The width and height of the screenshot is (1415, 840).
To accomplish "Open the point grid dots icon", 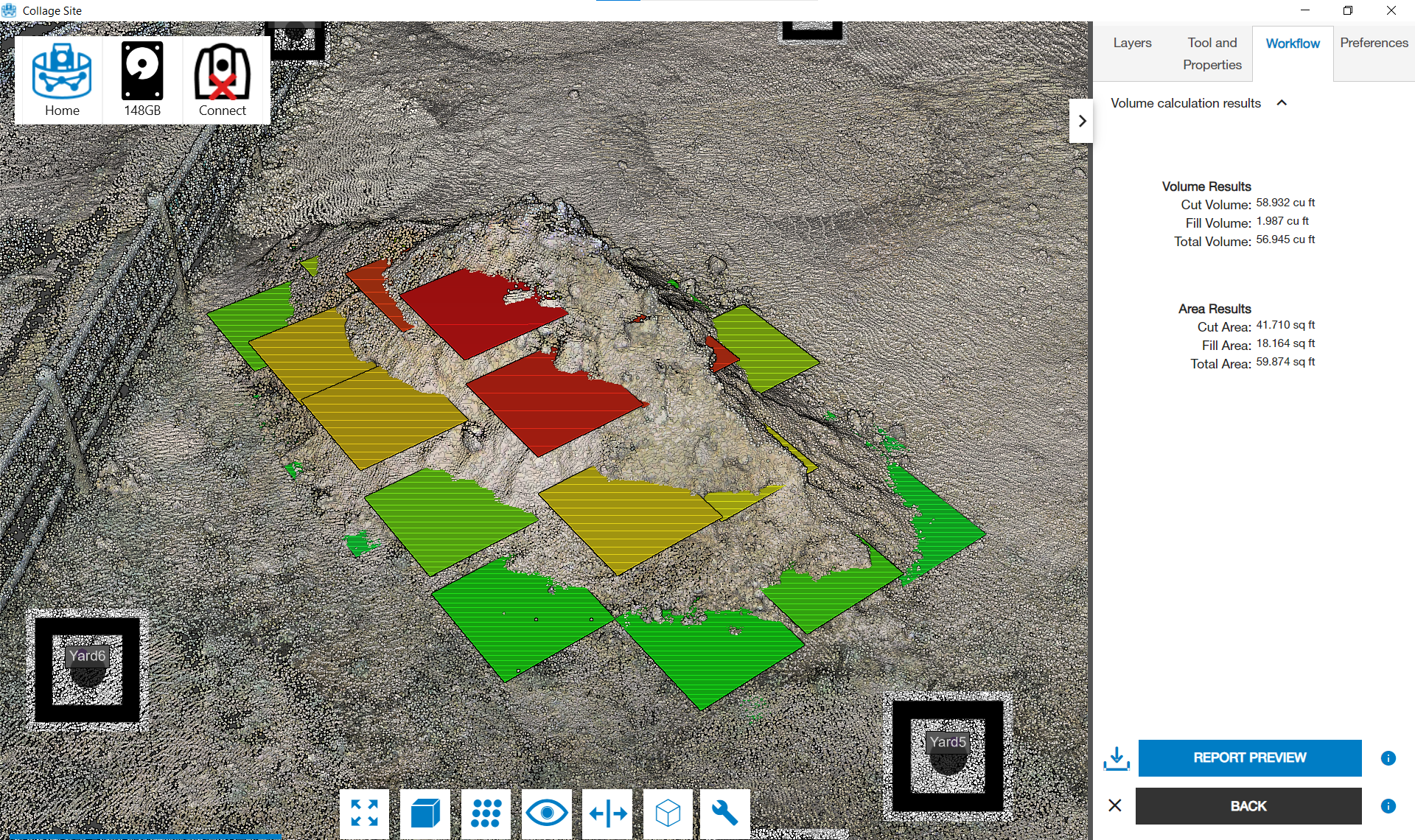I will click(486, 813).
